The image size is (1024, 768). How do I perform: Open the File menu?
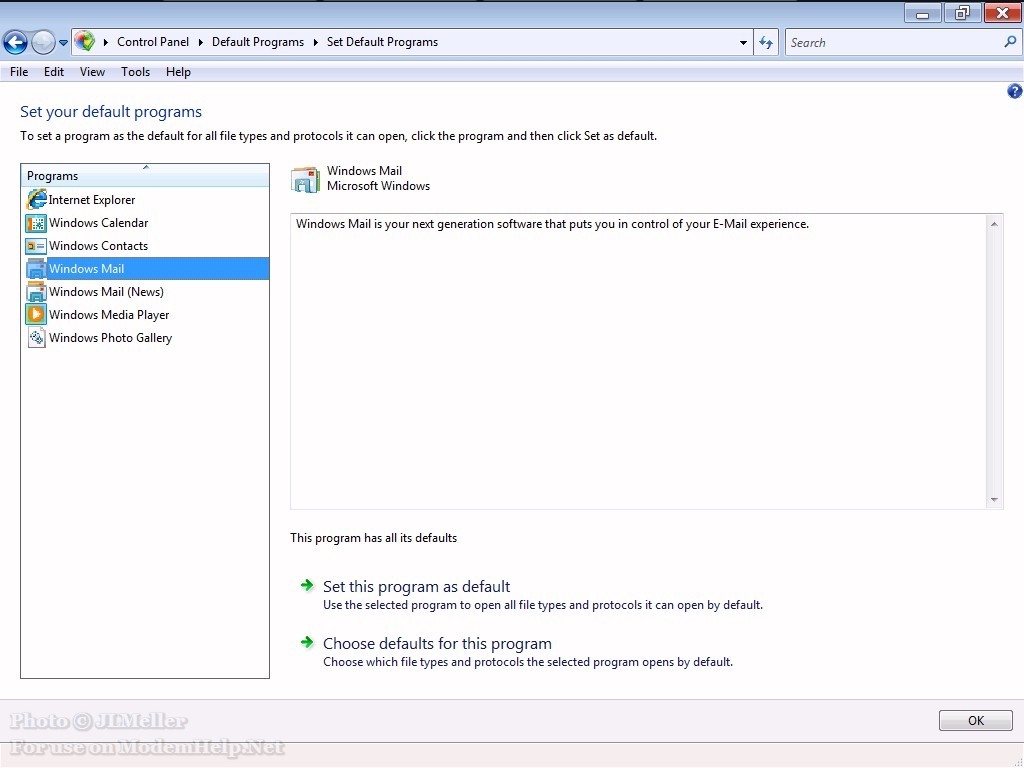(19, 72)
